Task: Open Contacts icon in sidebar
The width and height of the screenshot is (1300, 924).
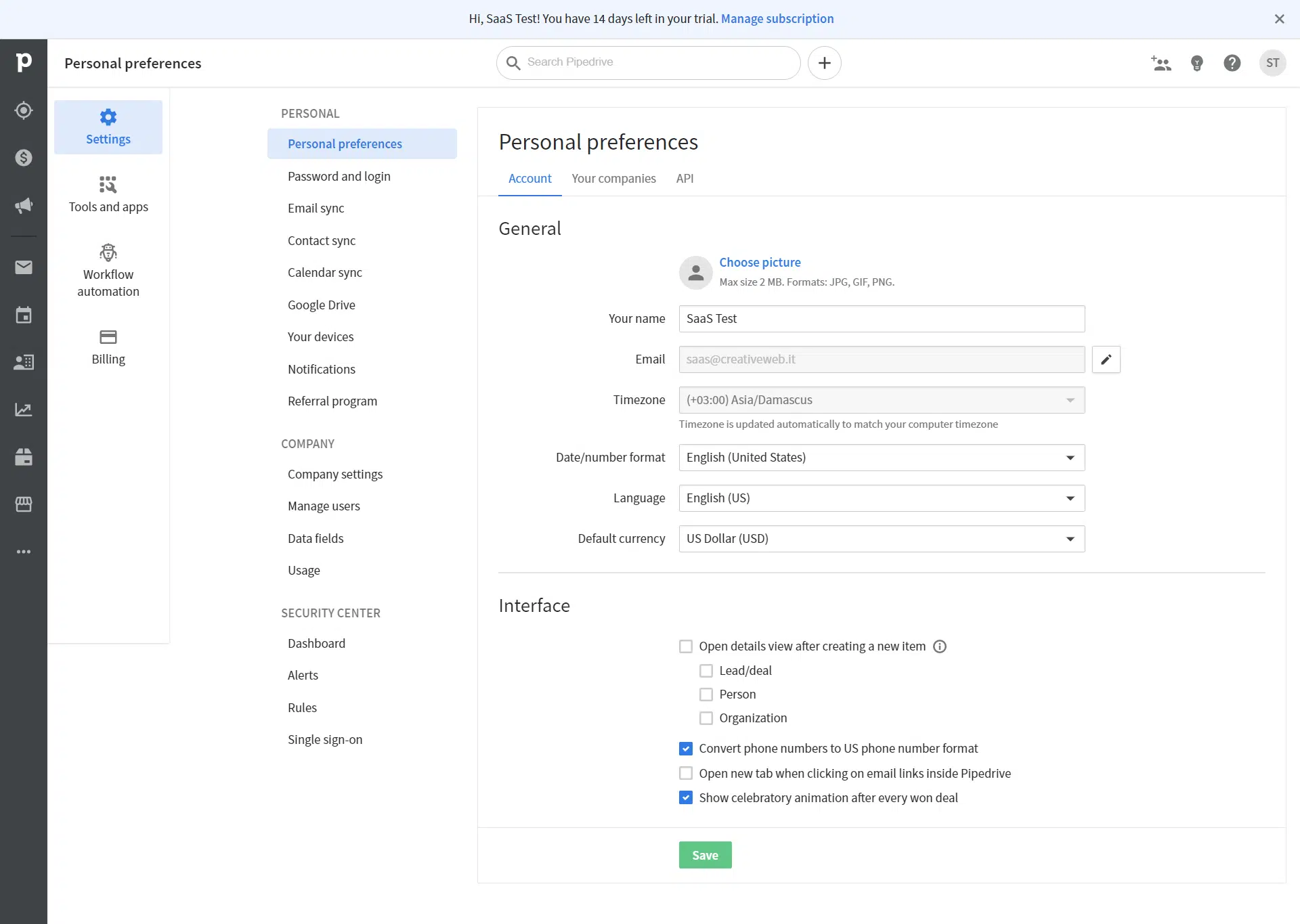Action: point(24,362)
